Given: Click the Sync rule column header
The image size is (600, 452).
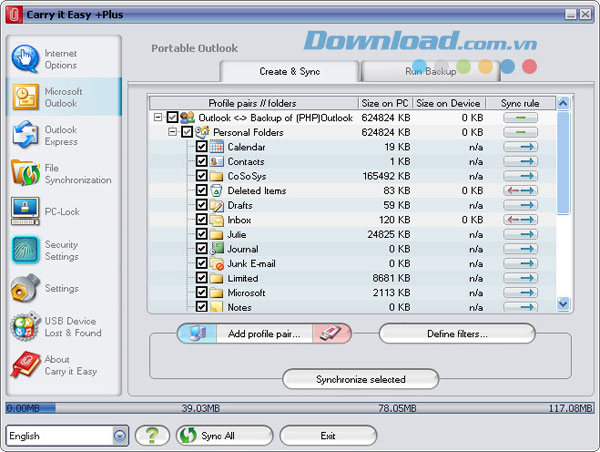Looking at the screenshot, I should click(x=520, y=103).
